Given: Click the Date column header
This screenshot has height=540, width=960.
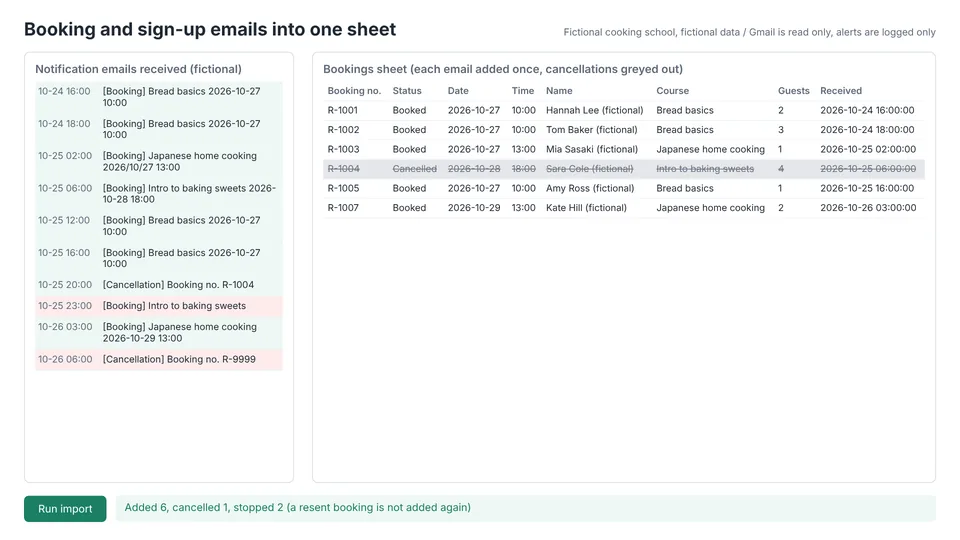Looking at the screenshot, I should [x=458, y=91].
